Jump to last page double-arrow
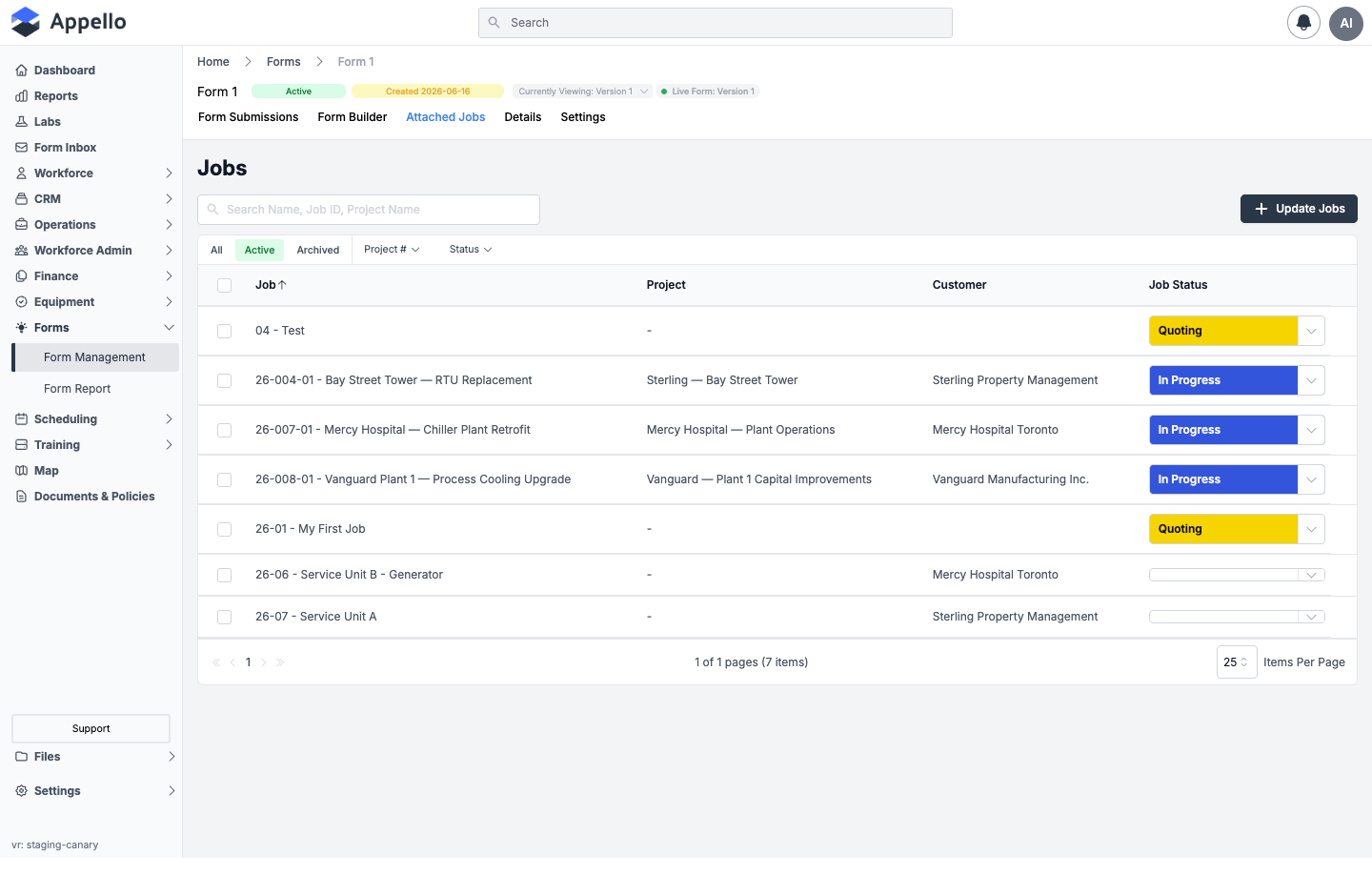The width and height of the screenshot is (1372, 875). coord(280,662)
